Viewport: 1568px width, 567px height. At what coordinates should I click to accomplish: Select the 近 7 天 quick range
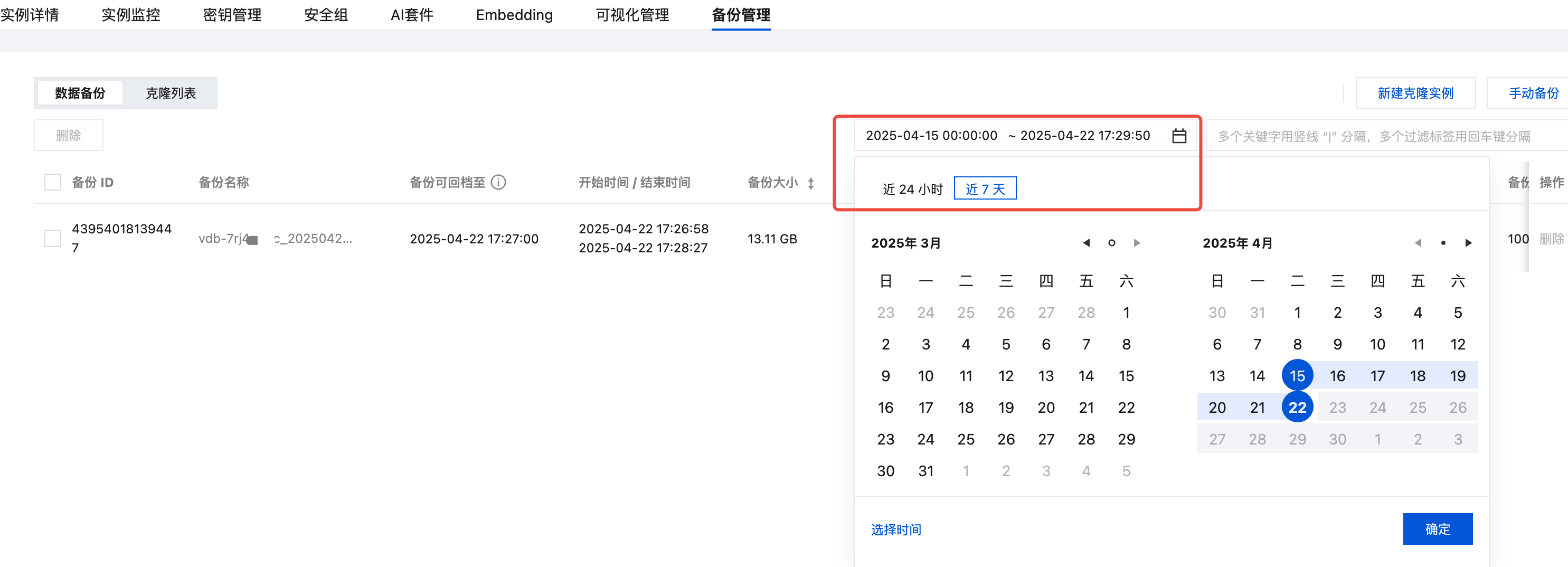[984, 188]
